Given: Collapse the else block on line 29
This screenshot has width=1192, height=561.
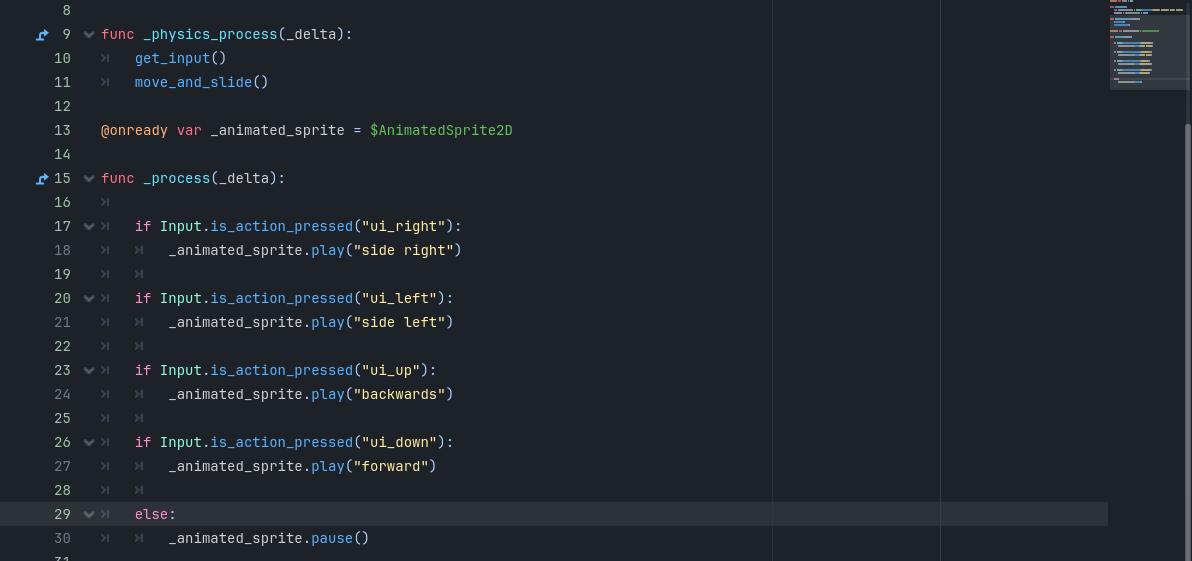Looking at the screenshot, I should click(x=89, y=515).
